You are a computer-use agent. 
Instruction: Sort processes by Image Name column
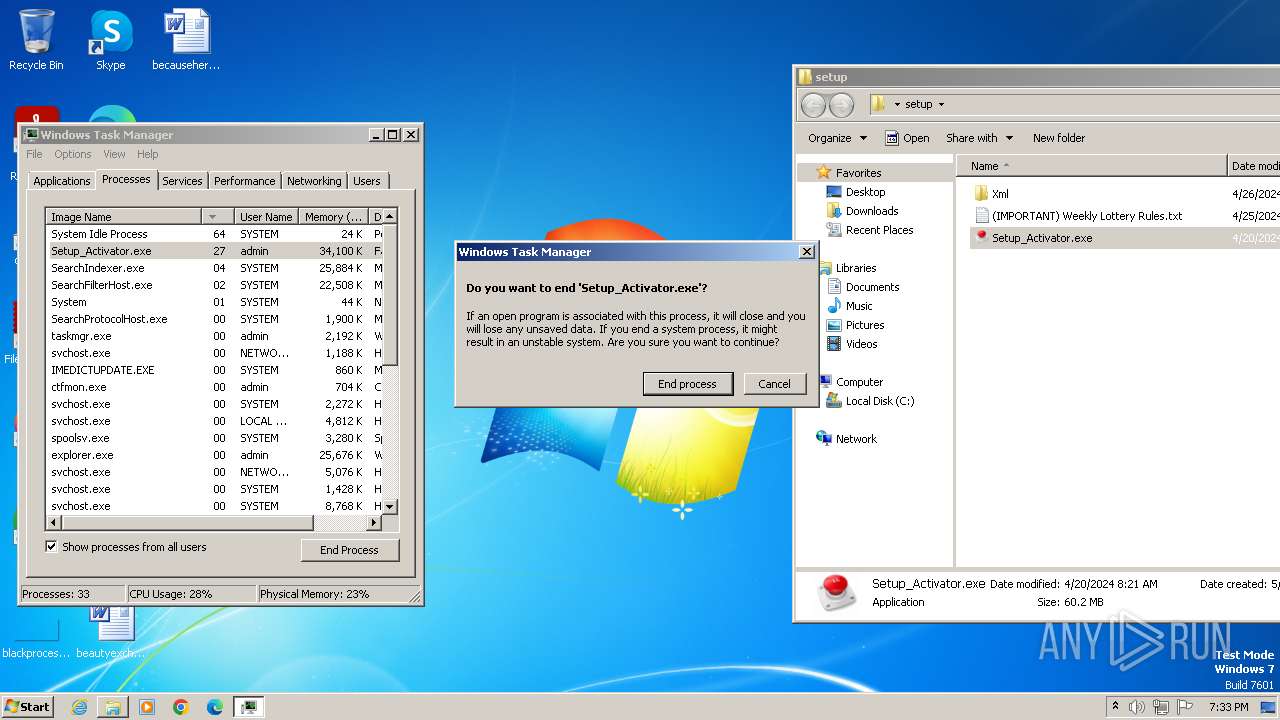[125, 216]
